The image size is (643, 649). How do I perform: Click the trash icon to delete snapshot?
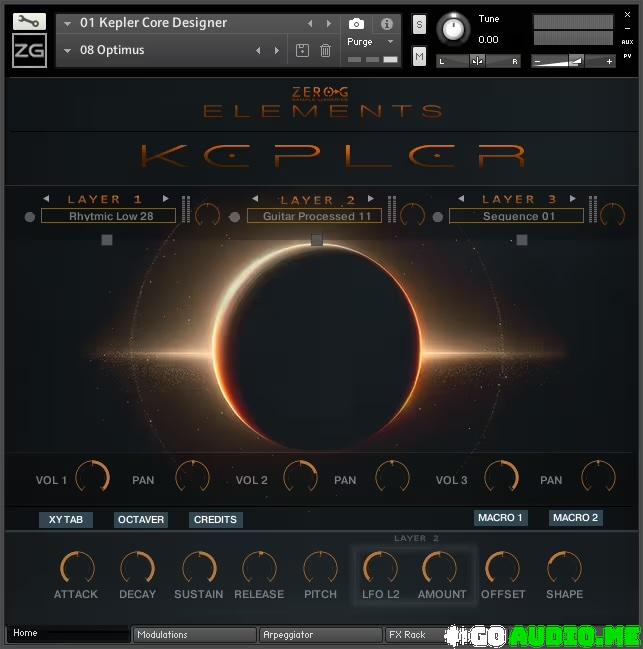325,50
